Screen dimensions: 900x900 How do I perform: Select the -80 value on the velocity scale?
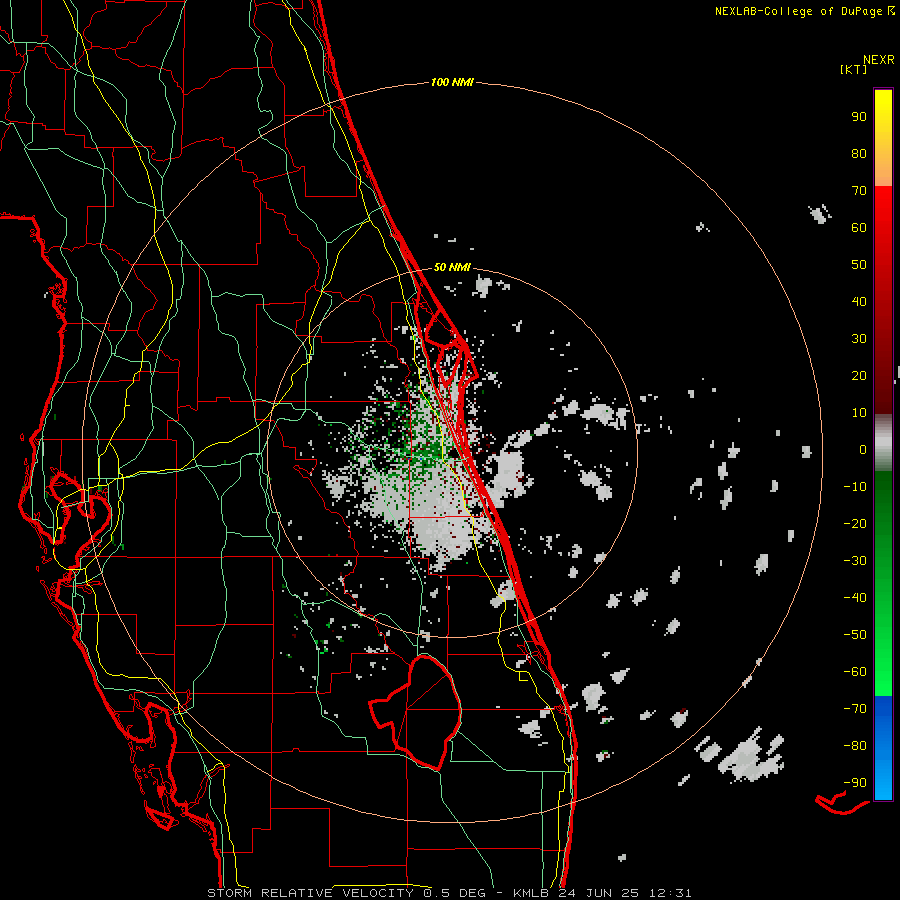(855, 746)
